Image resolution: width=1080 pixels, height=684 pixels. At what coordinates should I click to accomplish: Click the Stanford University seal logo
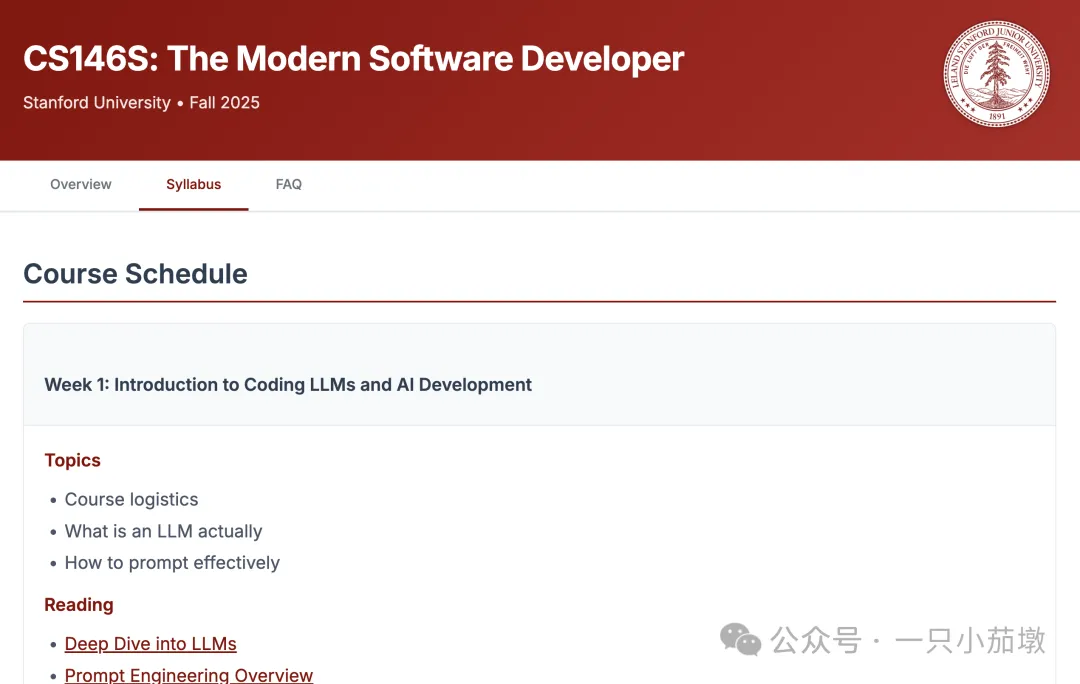(x=996, y=74)
